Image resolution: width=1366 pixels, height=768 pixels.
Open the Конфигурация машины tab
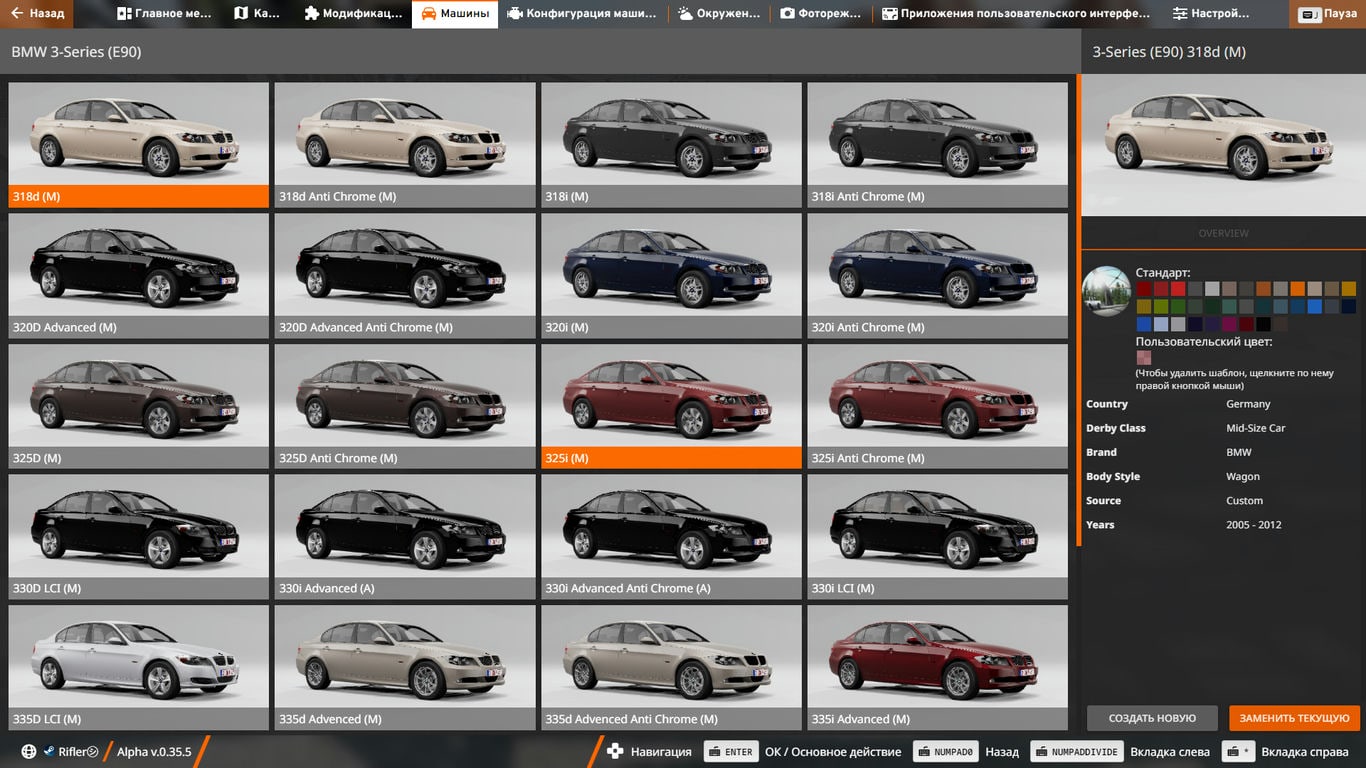tap(581, 14)
